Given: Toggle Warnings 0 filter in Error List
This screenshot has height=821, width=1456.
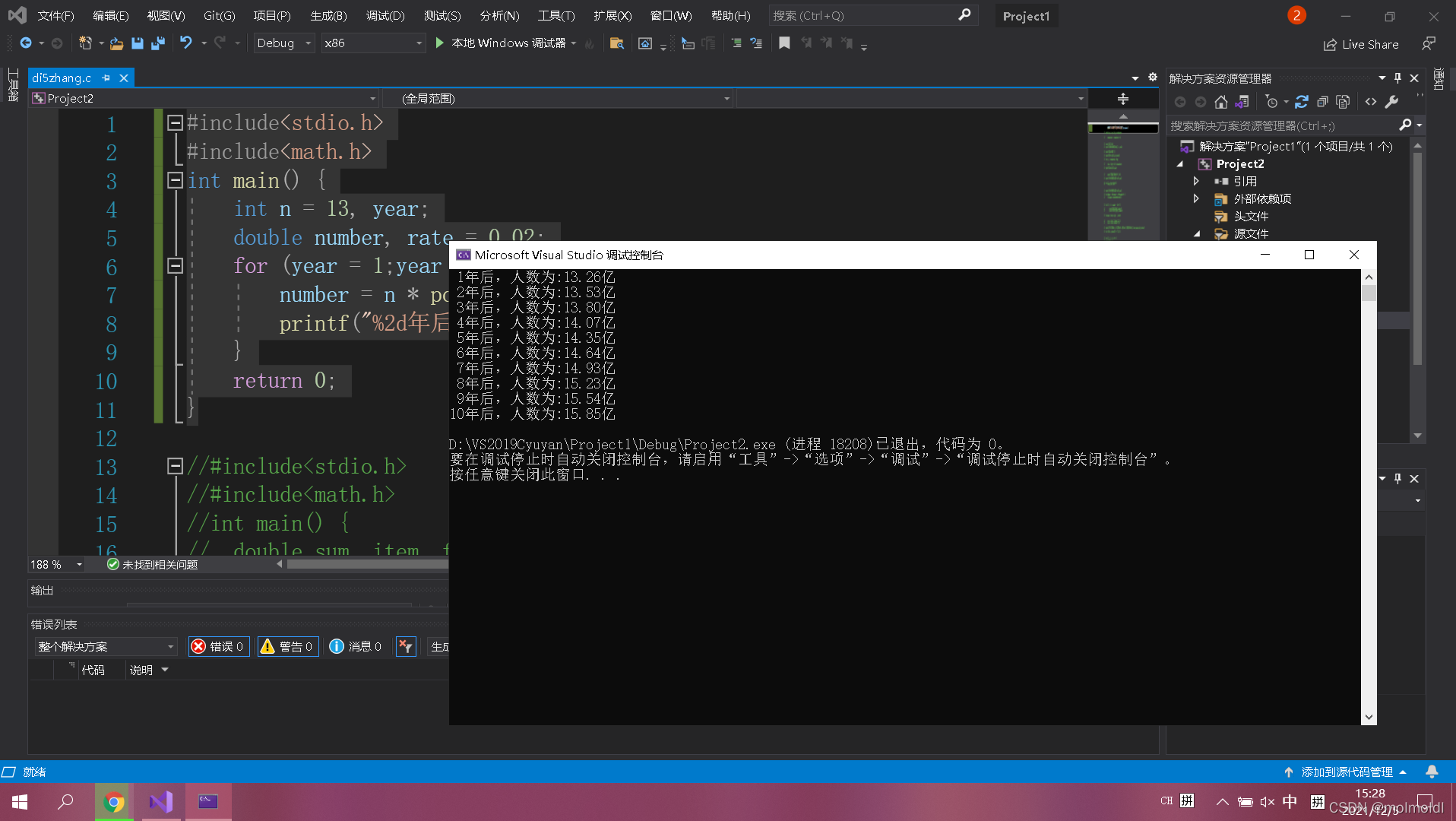Looking at the screenshot, I should tap(287, 646).
